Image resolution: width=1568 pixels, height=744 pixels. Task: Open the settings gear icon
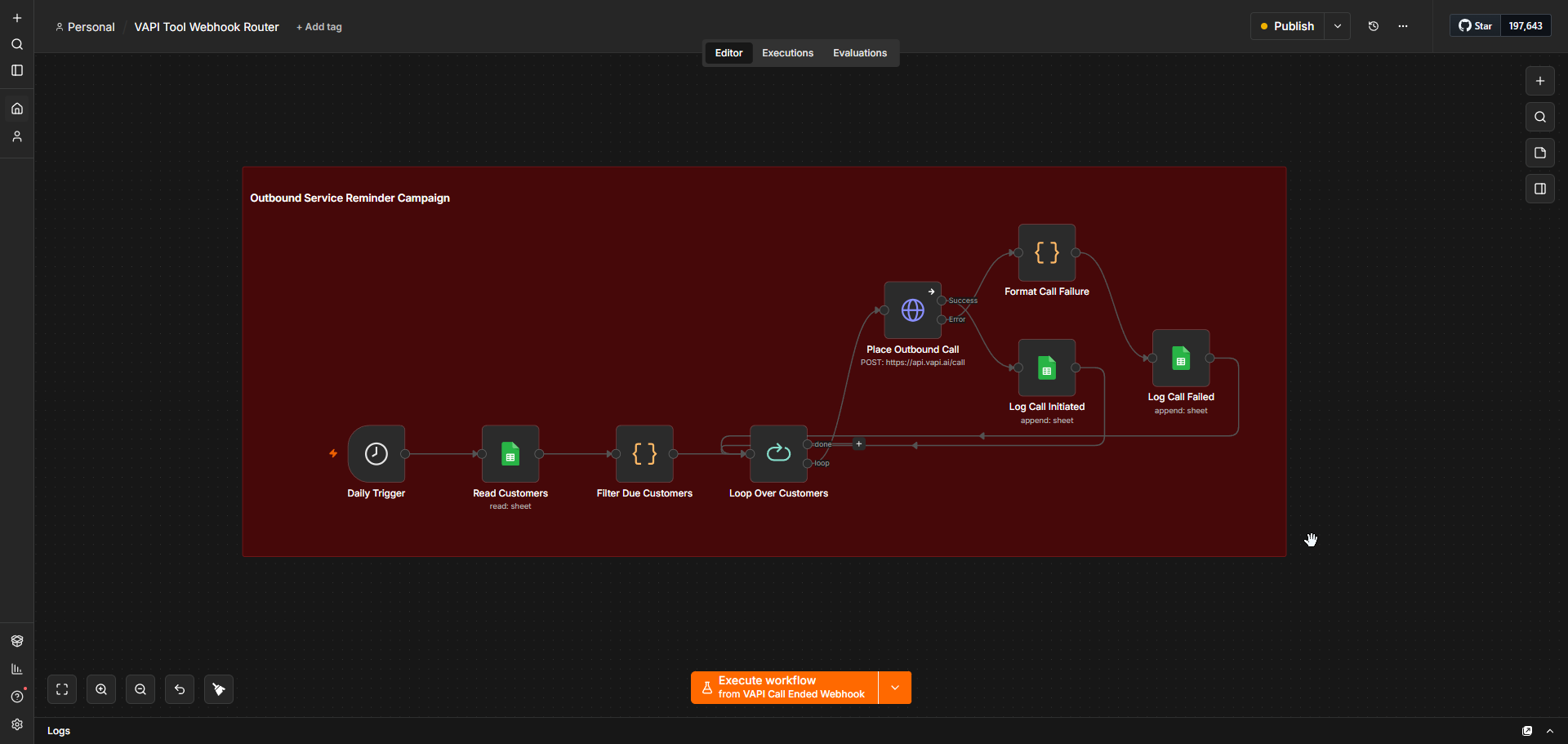17,724
